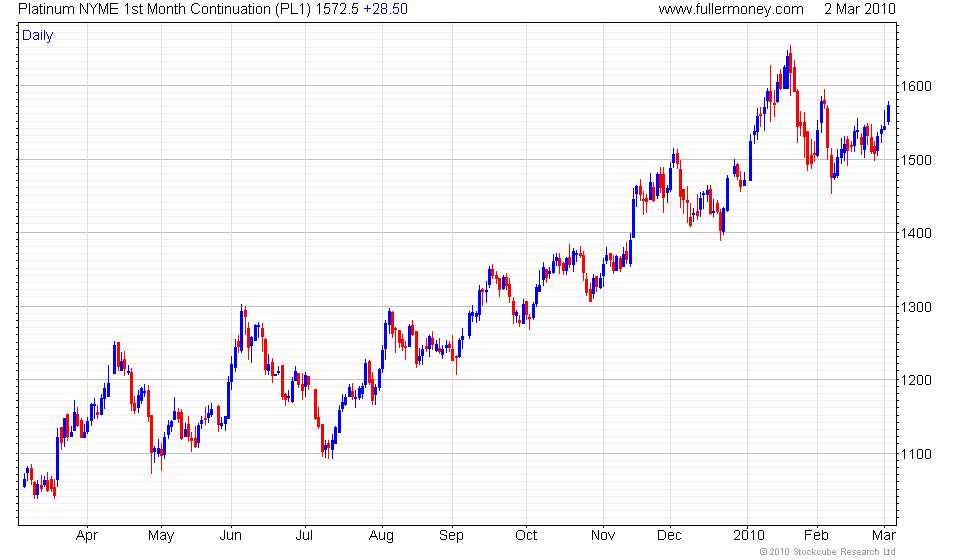Click the Sep label on the time axis

click(x=451, y=536)
